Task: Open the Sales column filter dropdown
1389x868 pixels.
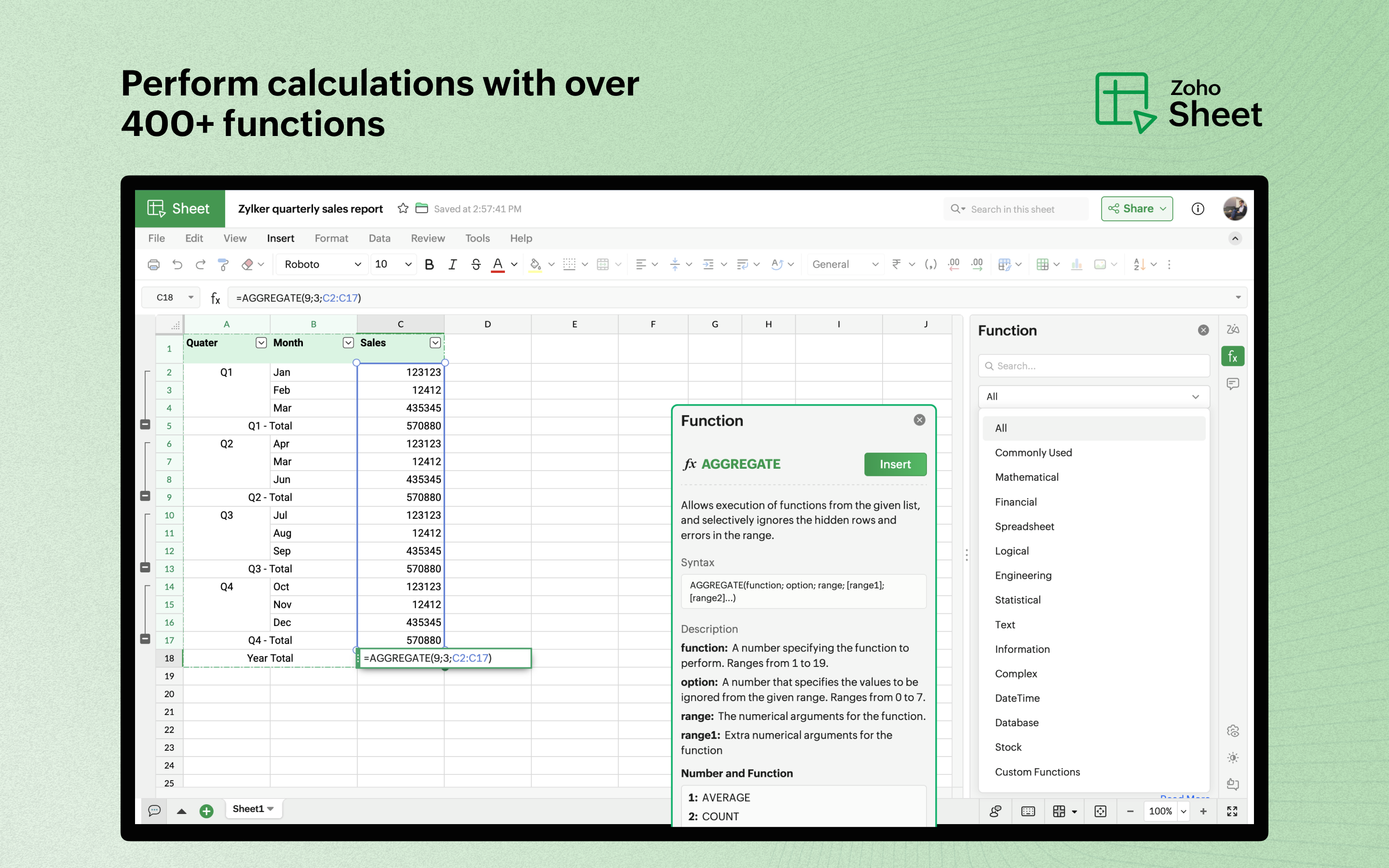Action: tap(435, 343)
